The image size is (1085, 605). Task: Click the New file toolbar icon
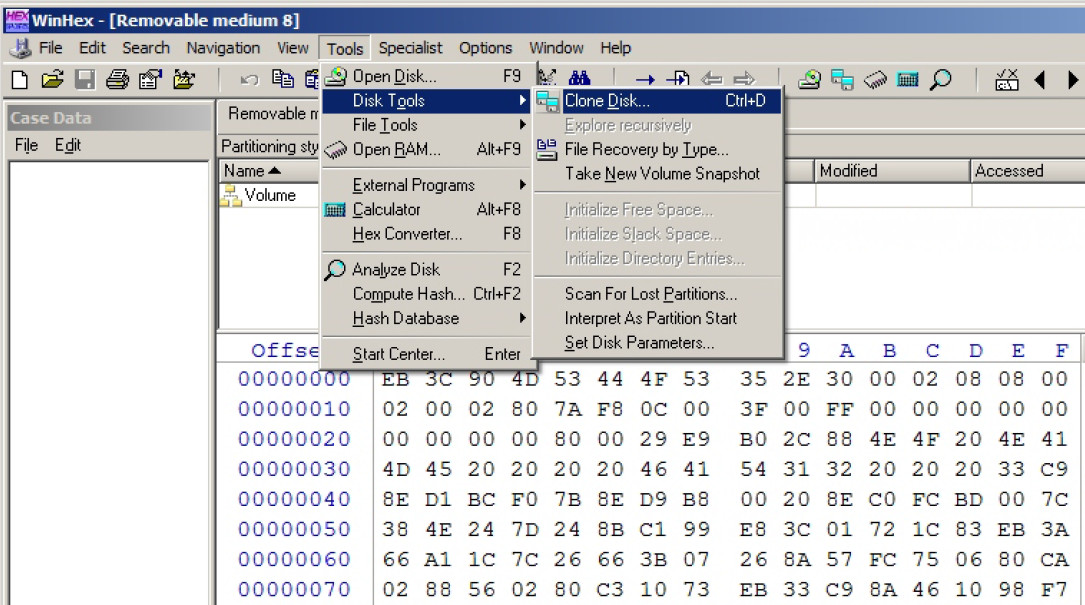pyautogui.click(x=20, y=80)
